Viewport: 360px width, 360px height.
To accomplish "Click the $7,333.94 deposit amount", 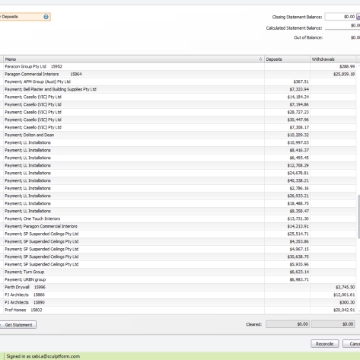I will pos(299,89).
